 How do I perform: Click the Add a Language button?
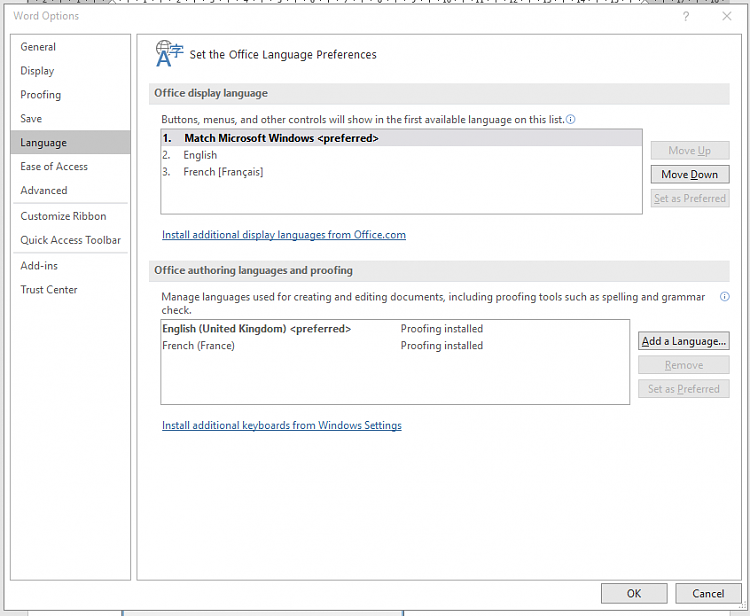point(684,341)
